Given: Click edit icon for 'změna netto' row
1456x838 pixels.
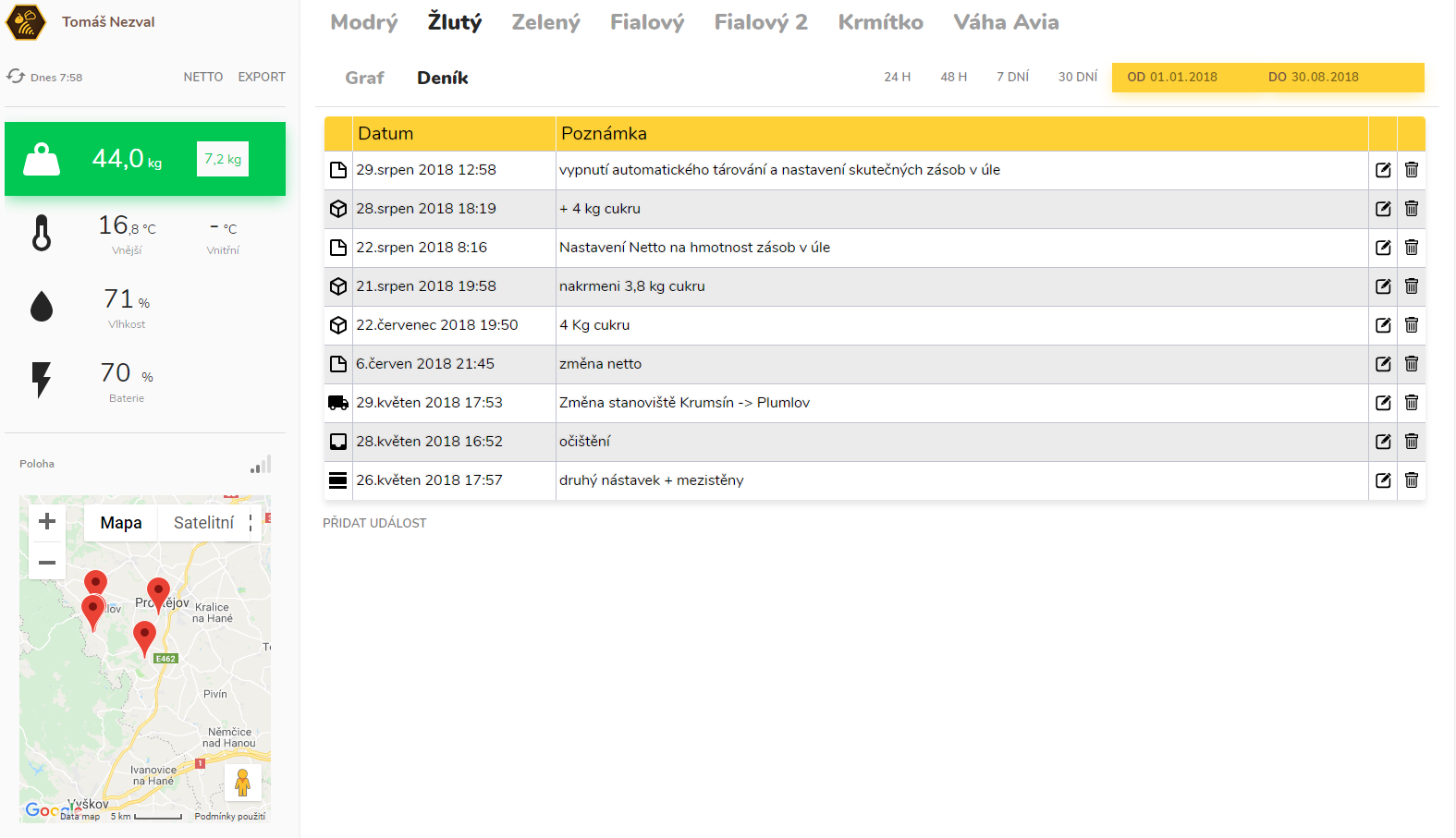Looking at the screenshot, I should [1383, 364].
